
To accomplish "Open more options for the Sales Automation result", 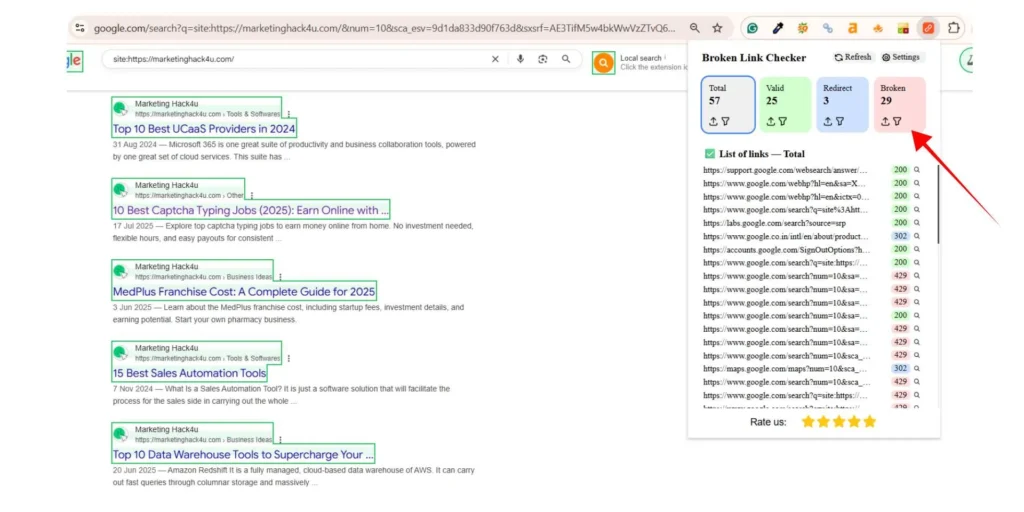I will 289,358.
